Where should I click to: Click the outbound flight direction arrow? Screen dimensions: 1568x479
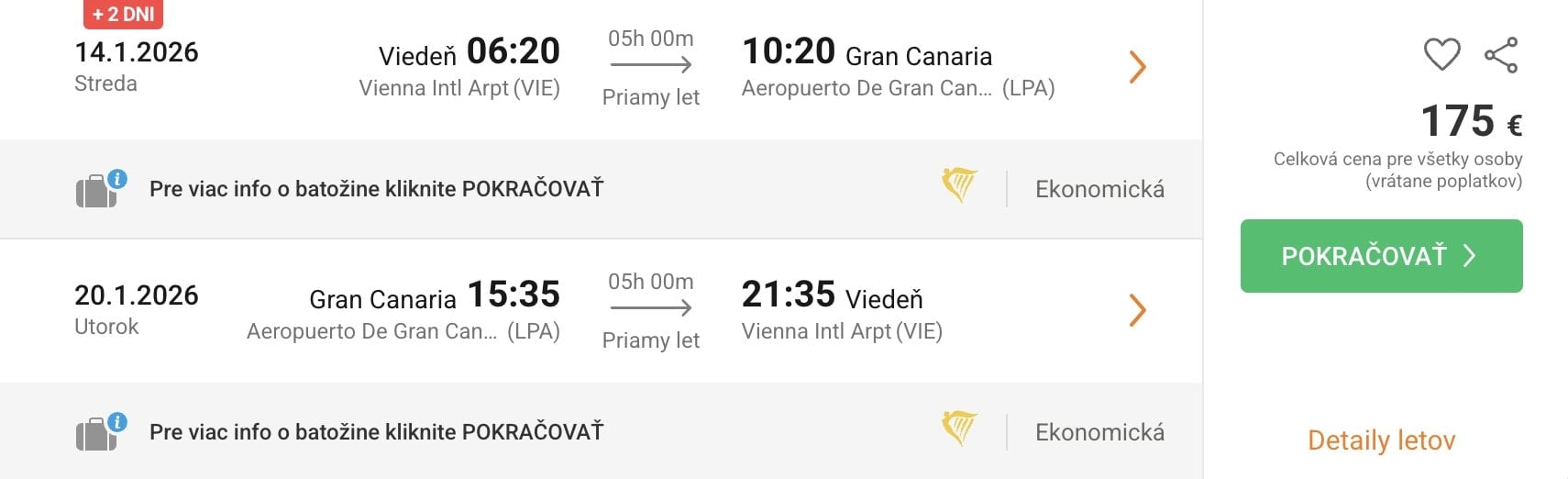(650, 64)
